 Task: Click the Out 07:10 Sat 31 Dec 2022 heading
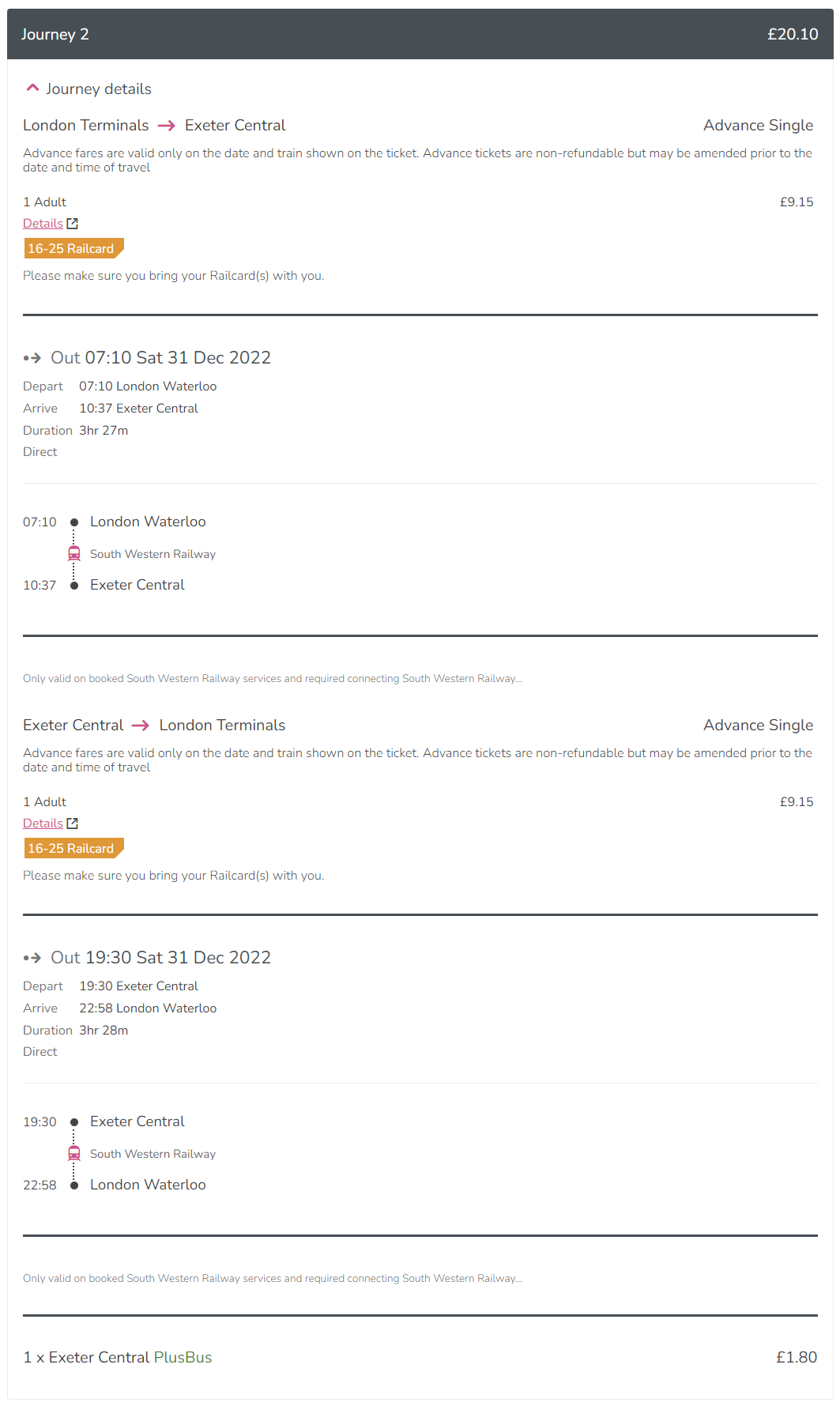160,357
